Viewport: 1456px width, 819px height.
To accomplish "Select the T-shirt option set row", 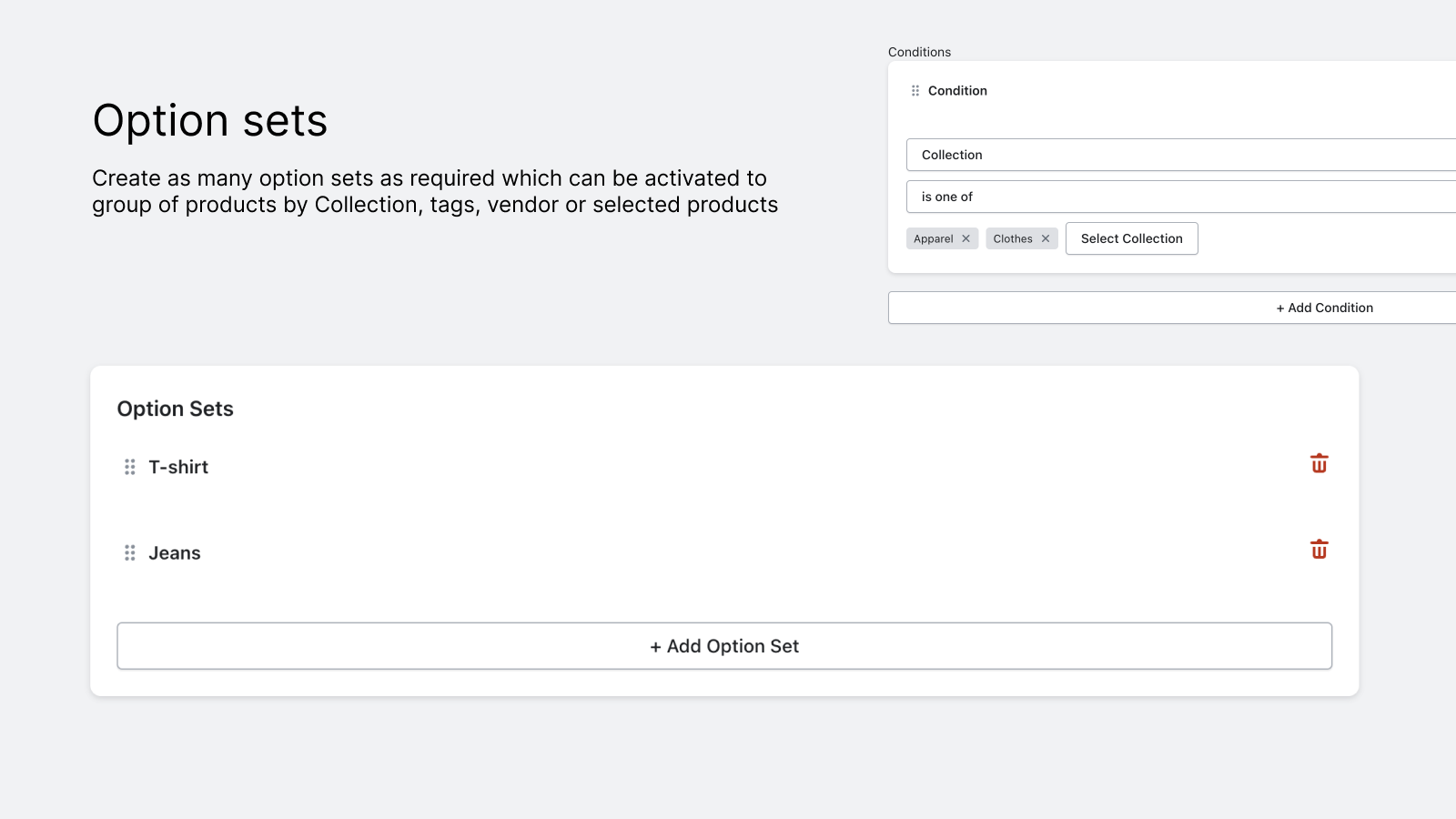I will coord(178,467).
